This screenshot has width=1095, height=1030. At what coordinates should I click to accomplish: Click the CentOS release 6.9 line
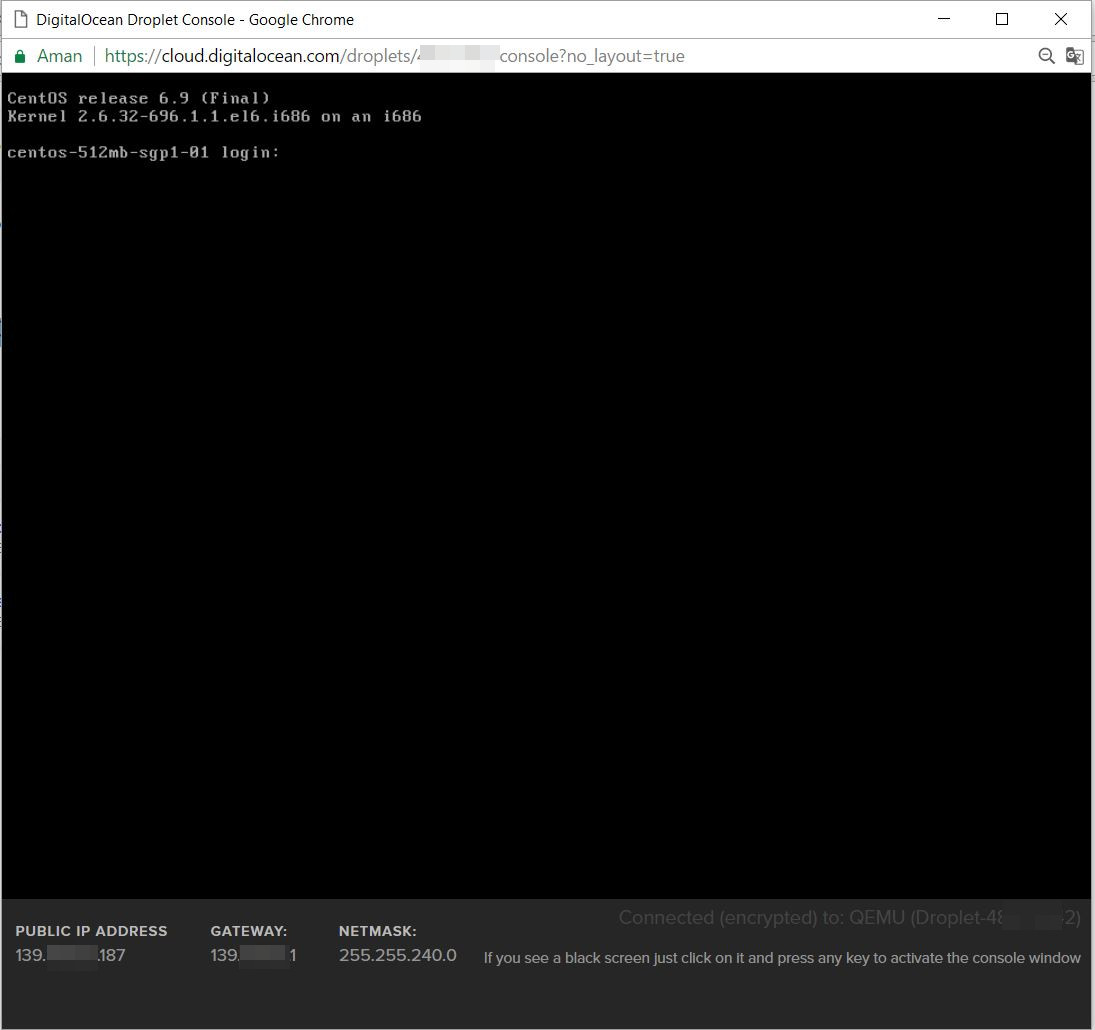point(138,98)
